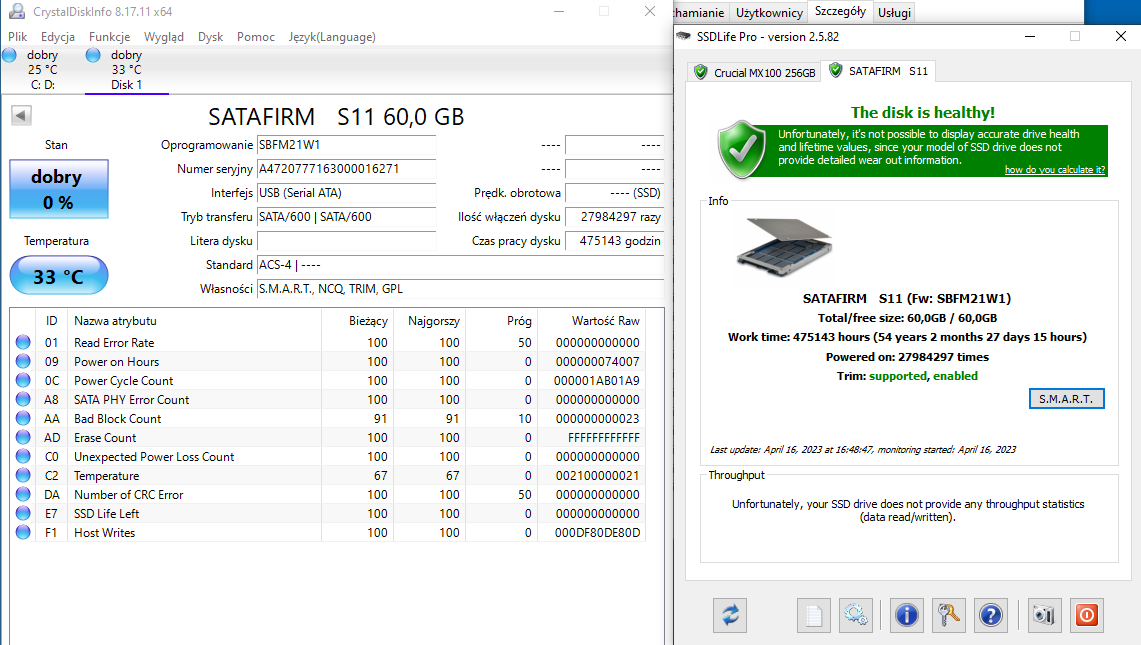The height and width of the screenshot is (645, 1141).
Task: Open the gears settings icon in SSDLife
Action: point(856,615)
